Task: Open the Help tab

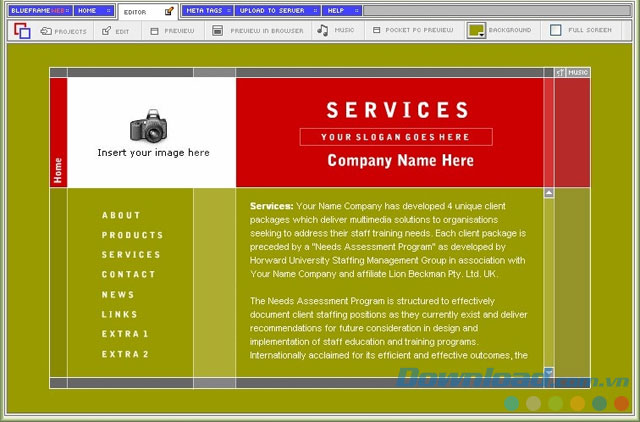Action: click(x=342, y=11)
